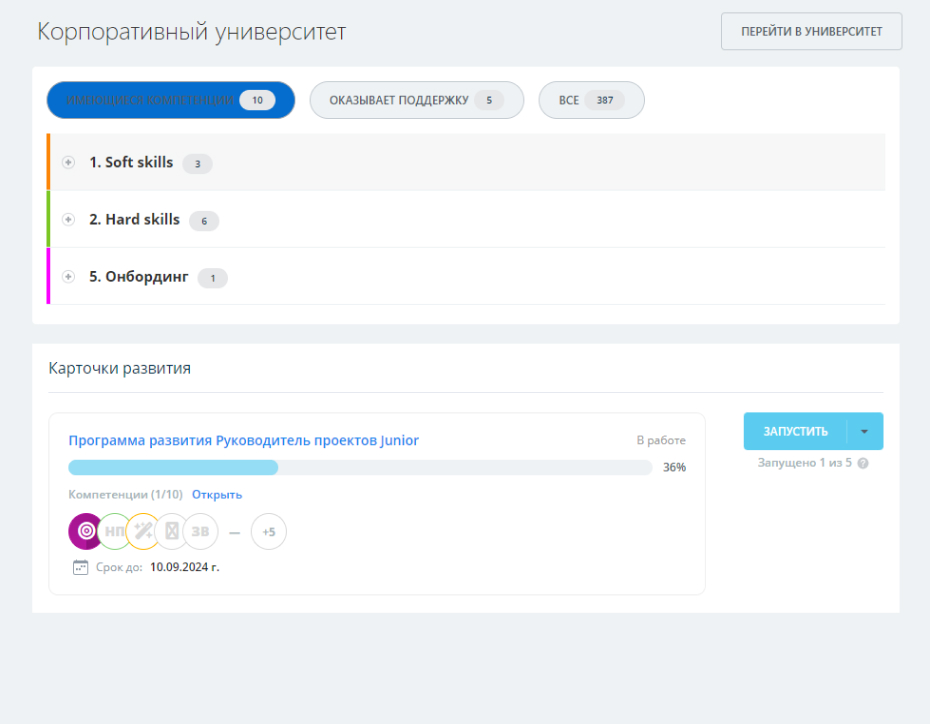The width and height of the screenshot is (930, 724).
Task: Expand the Soft skills section plus icon
Action: 68,162
